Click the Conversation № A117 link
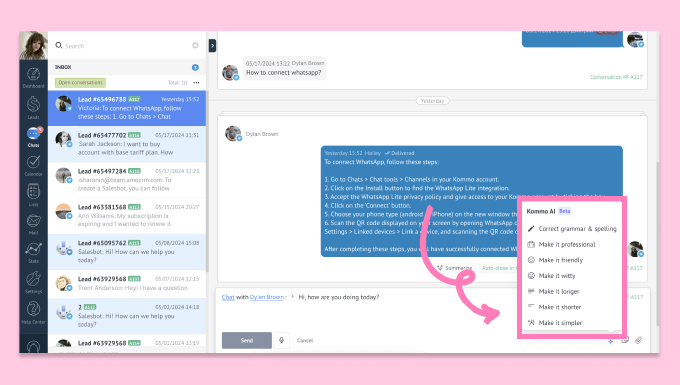The image size is (680, 385). [616, 77]
